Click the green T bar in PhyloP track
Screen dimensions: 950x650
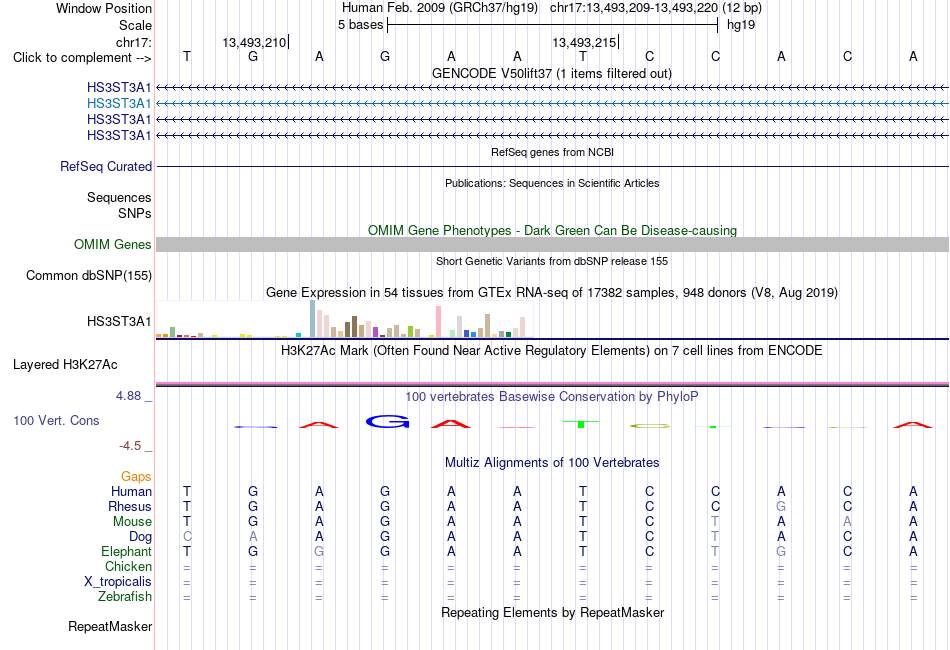(581, 424)
